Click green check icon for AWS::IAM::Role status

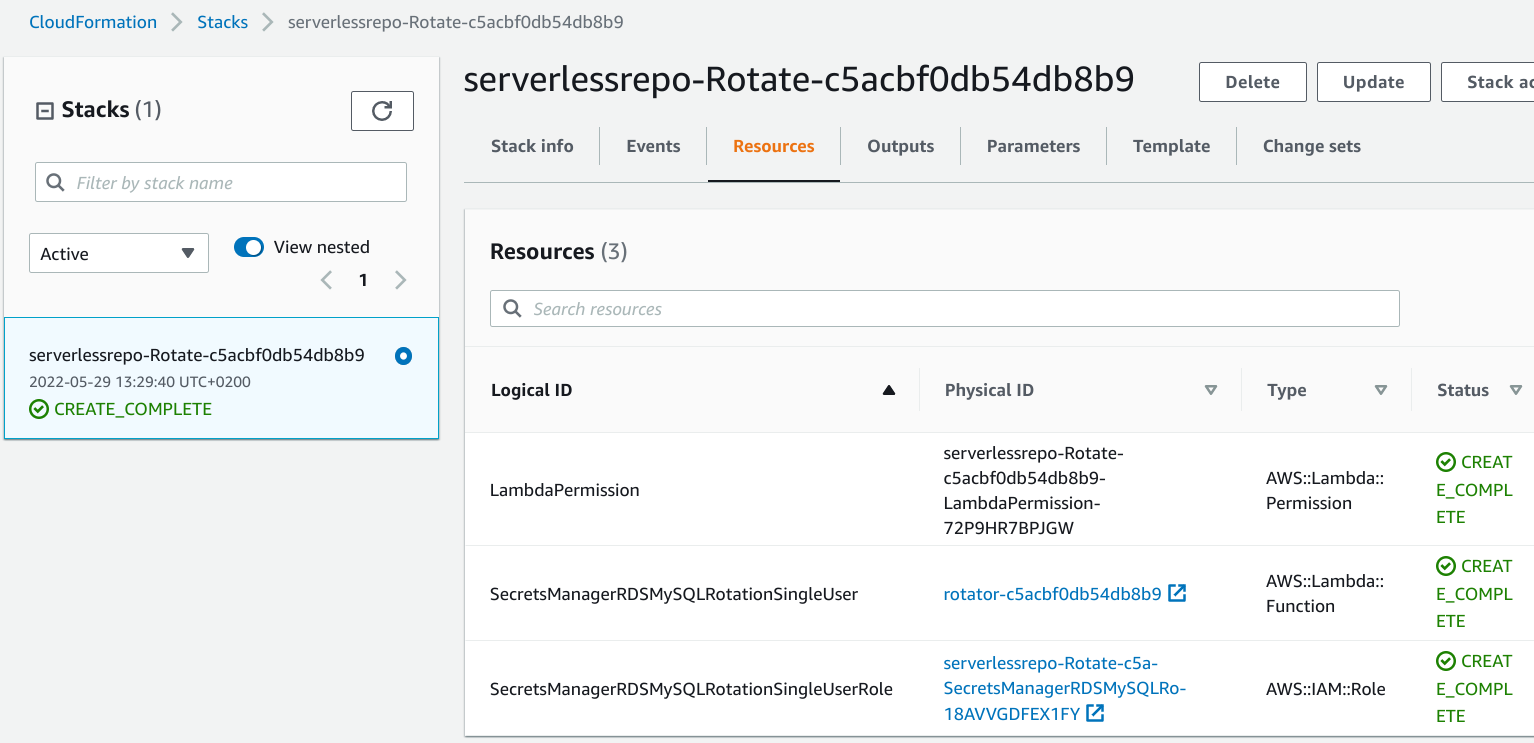pyautogui.click(x=1446, y=661)
